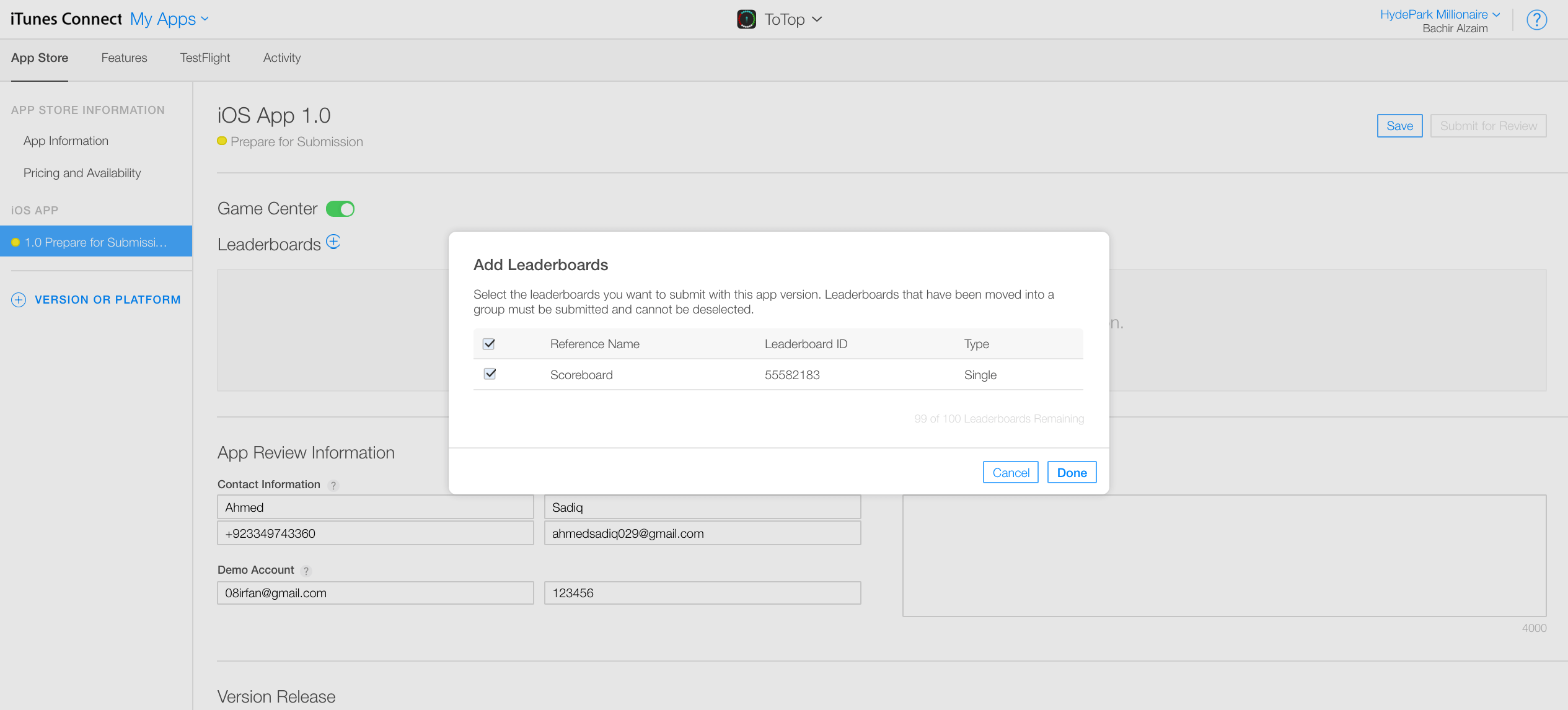The width and height of the screenshot is (1568, 710).
Task: Open the ToTop app switcher dropdown
Action: pos(793,19)
